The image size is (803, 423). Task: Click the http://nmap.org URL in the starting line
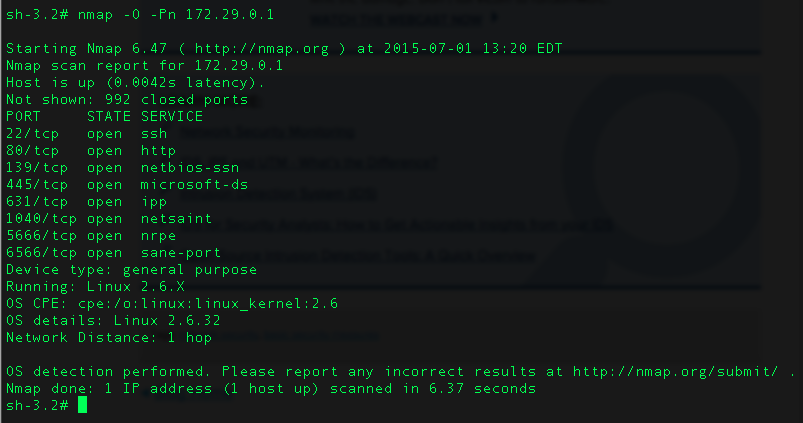[x=262, y=48]
